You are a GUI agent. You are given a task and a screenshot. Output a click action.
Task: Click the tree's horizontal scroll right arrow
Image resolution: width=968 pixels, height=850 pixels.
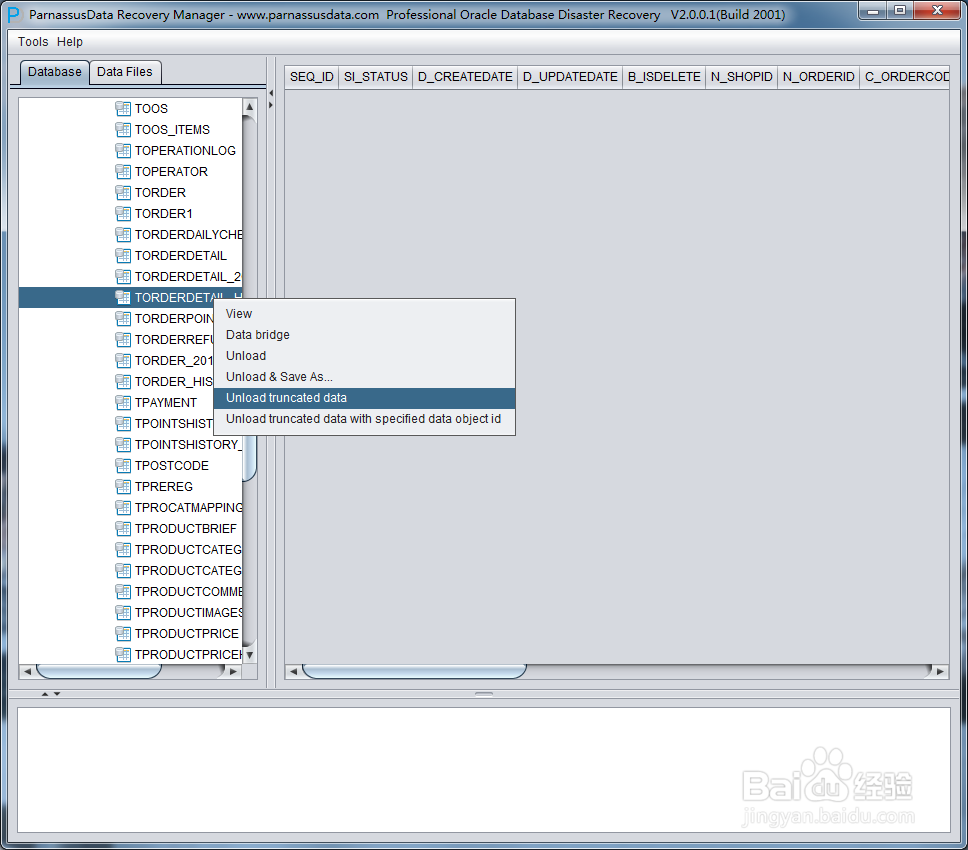(x=233, y=672)
